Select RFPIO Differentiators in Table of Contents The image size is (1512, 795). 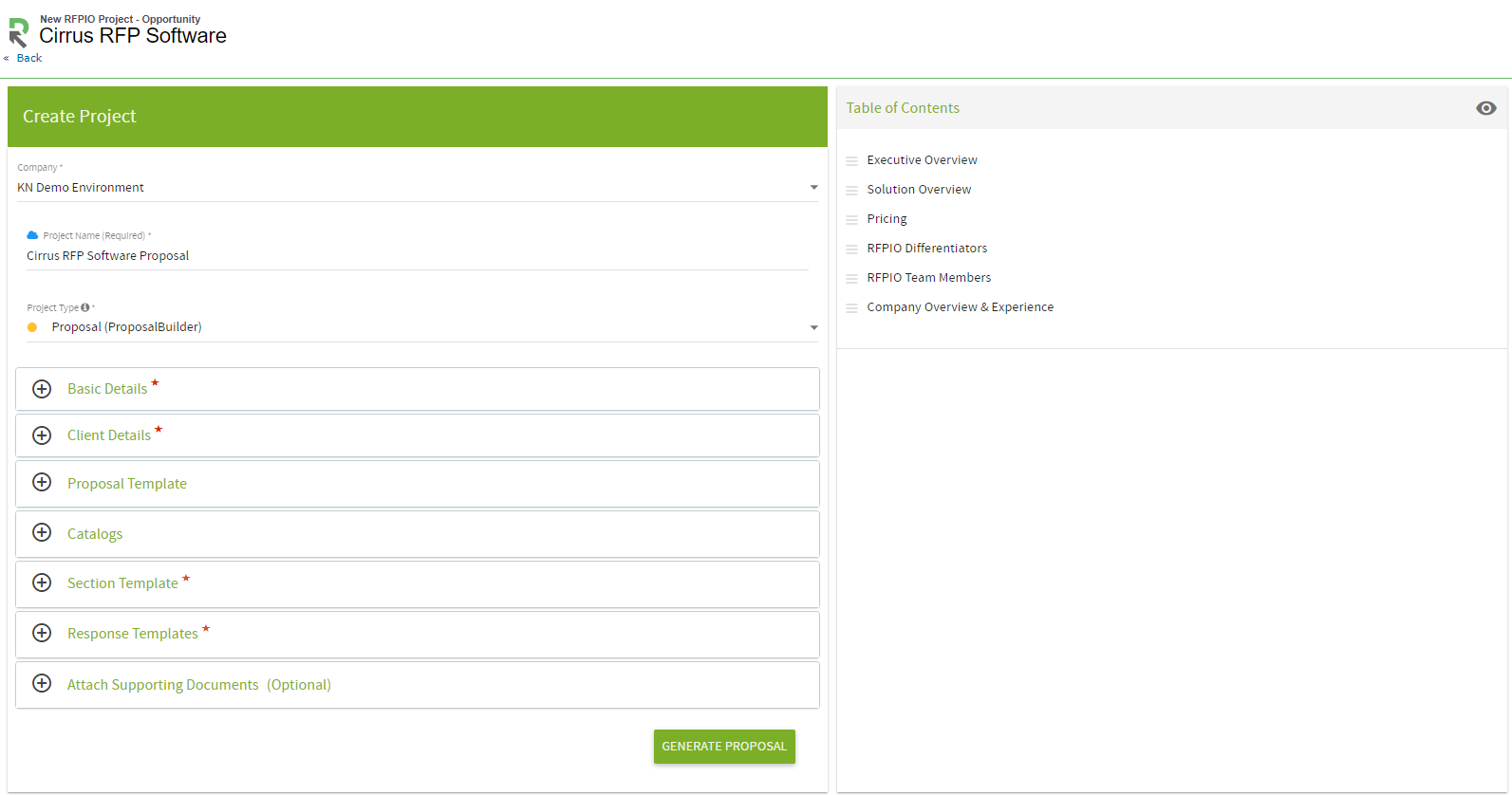(926, 249)
